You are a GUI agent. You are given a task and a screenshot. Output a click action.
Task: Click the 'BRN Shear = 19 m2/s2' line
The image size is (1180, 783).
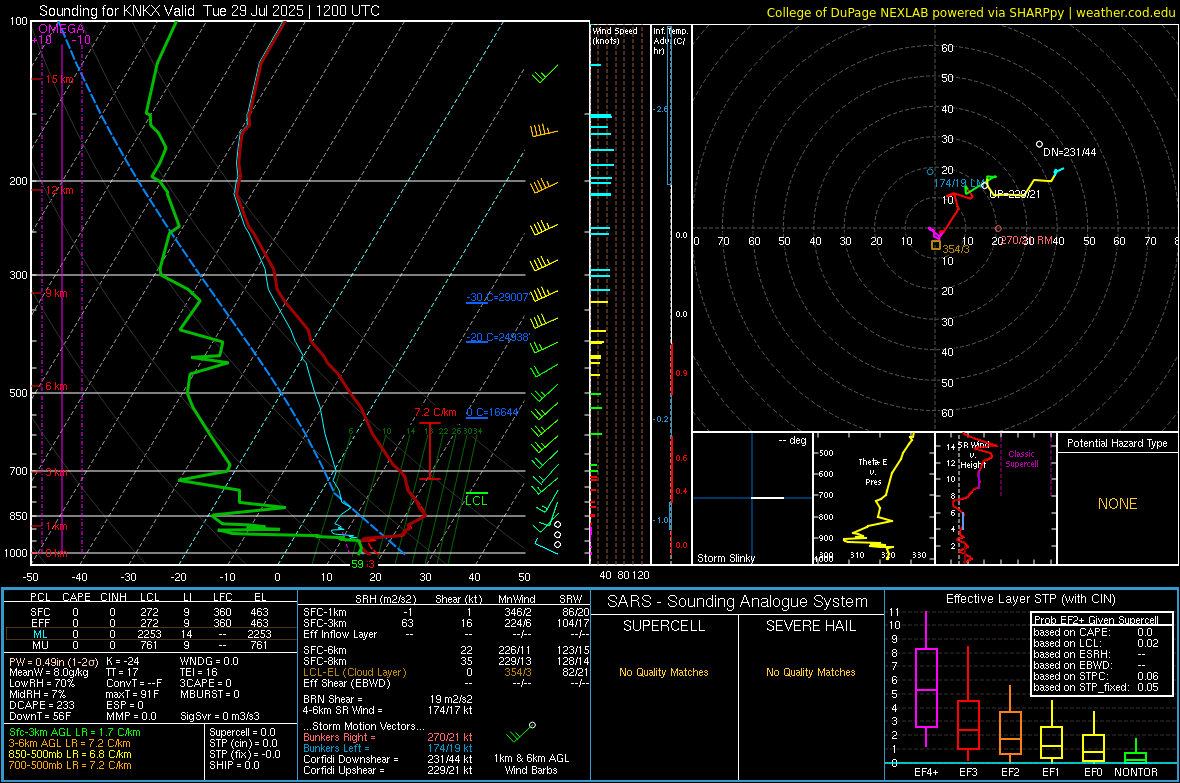click(x=388, y=699)
